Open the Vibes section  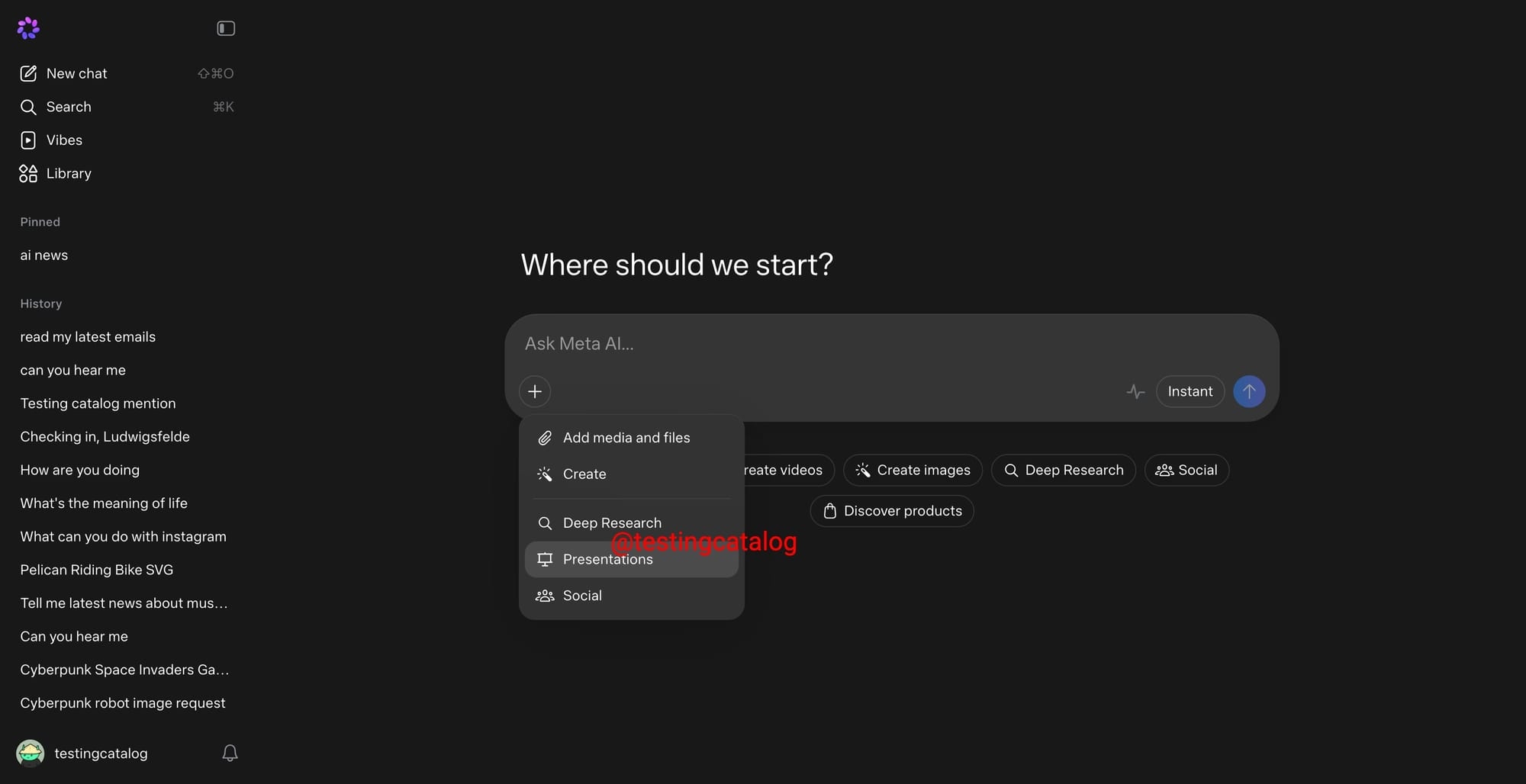pyautogui.click(x=127, y=140)
